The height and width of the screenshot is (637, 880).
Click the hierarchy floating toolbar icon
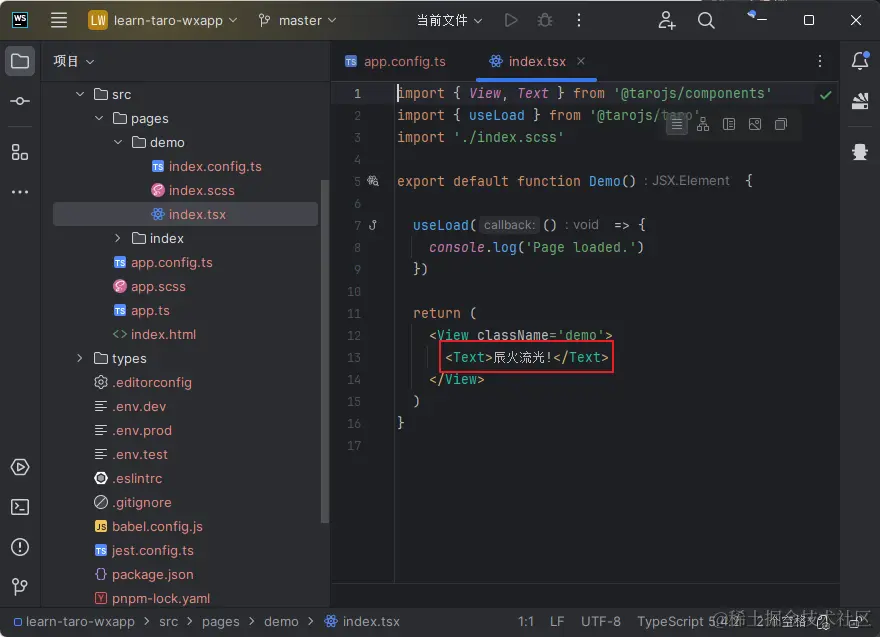pyautogui.click(x=703, y=125)
